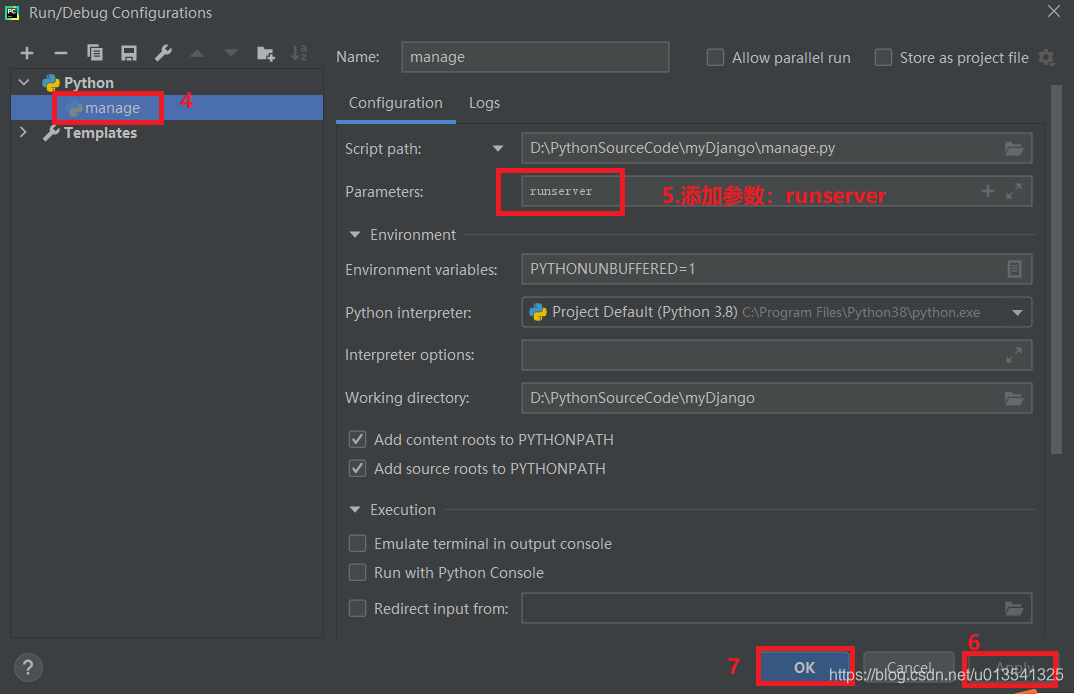Image resolution: width=1074 pixels, height=694 pixels.
Task: Open Script path type dropdown arrow
Action: point(498,149)
